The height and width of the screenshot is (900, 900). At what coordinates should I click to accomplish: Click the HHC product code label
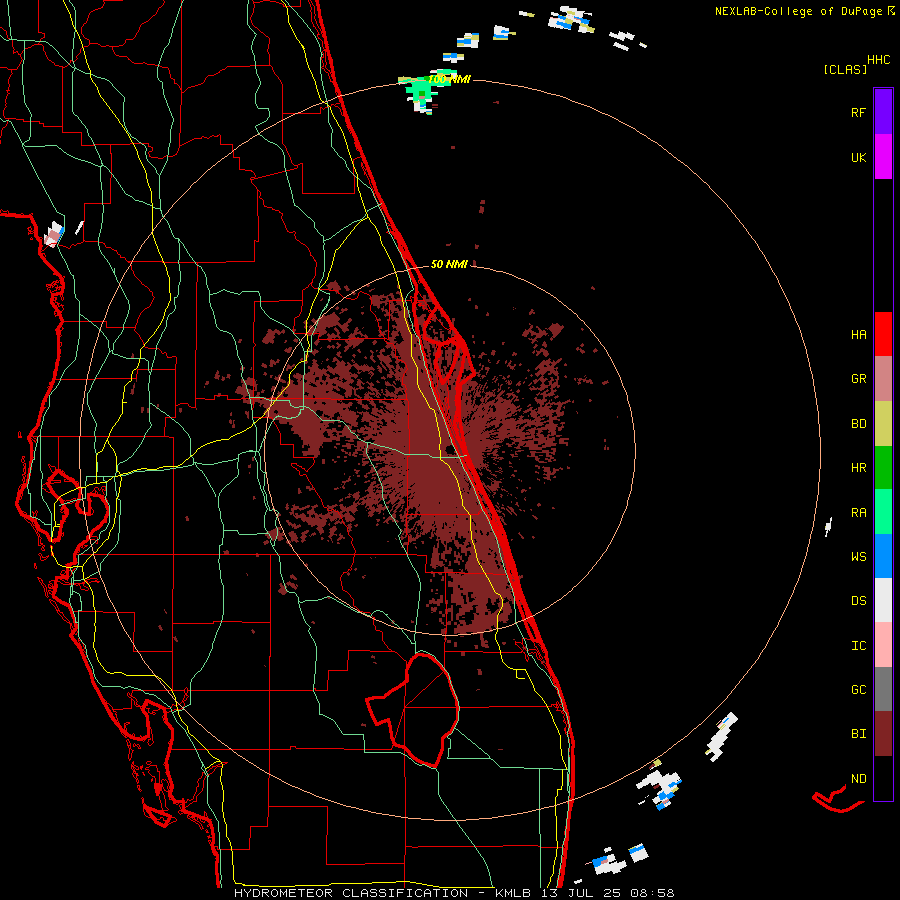coord(879,60)
